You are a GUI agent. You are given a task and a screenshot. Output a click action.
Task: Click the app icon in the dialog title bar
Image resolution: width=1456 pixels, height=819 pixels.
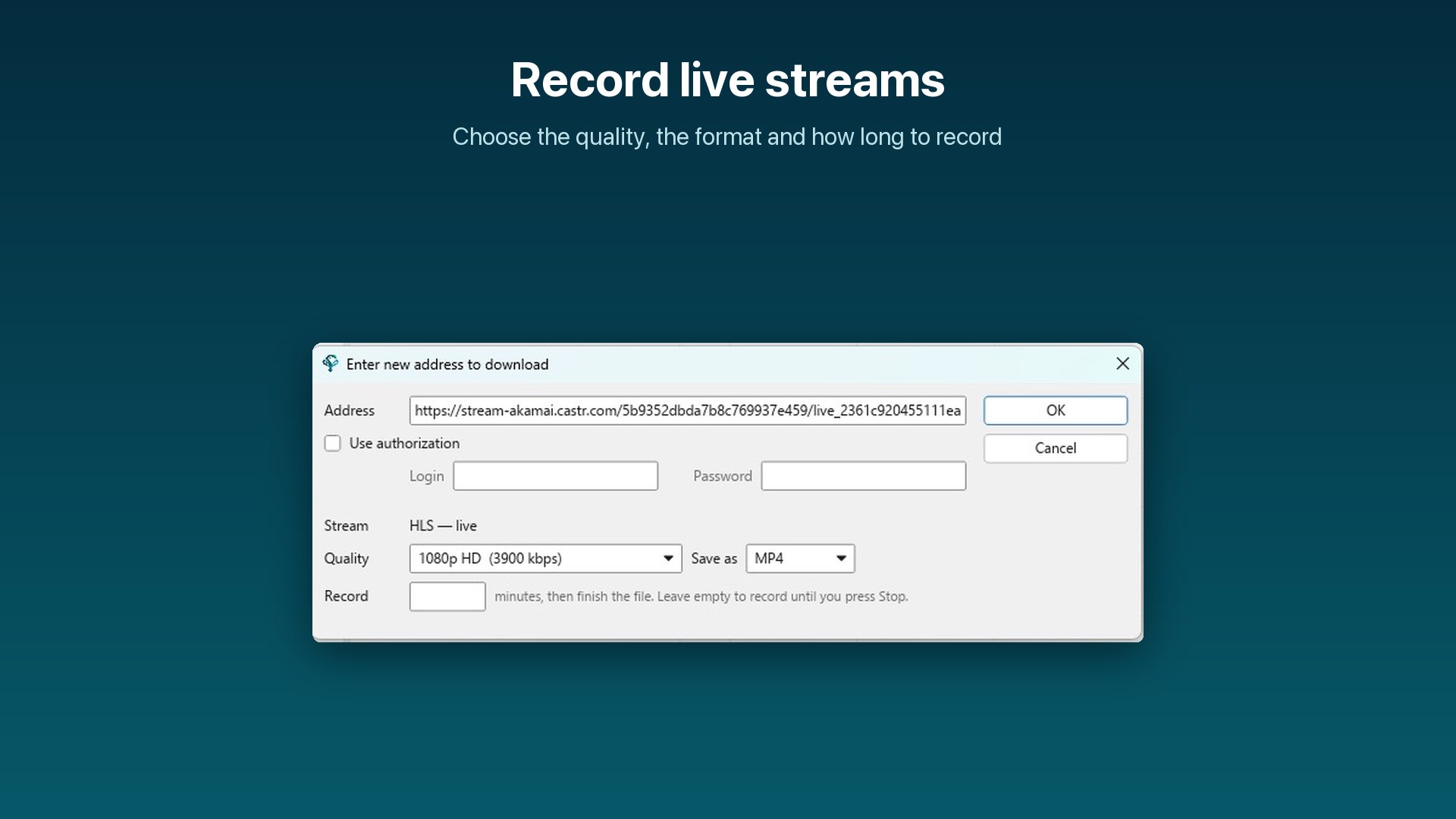[x=331, y=364]
